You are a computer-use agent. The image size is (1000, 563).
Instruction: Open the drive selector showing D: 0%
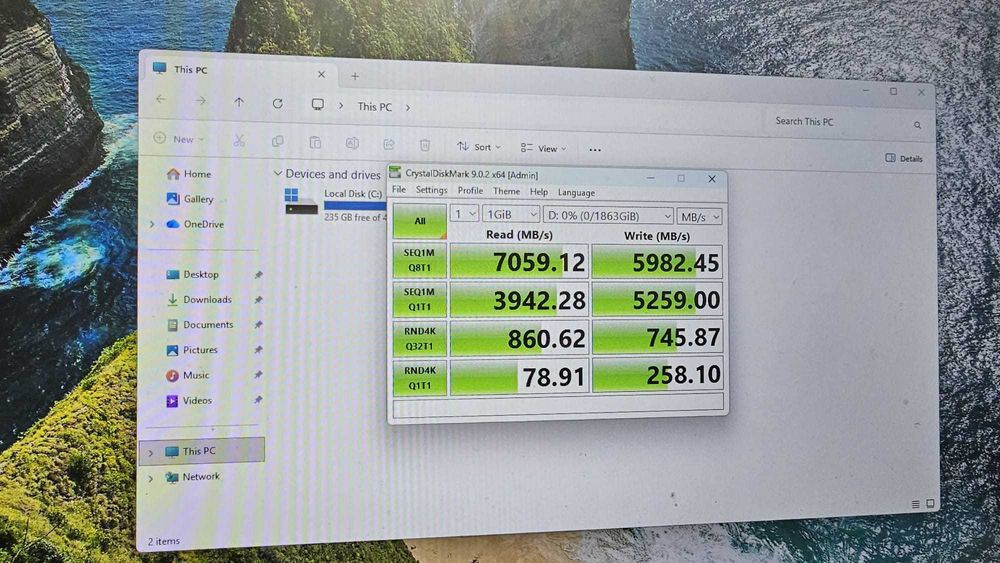point(608,216)
